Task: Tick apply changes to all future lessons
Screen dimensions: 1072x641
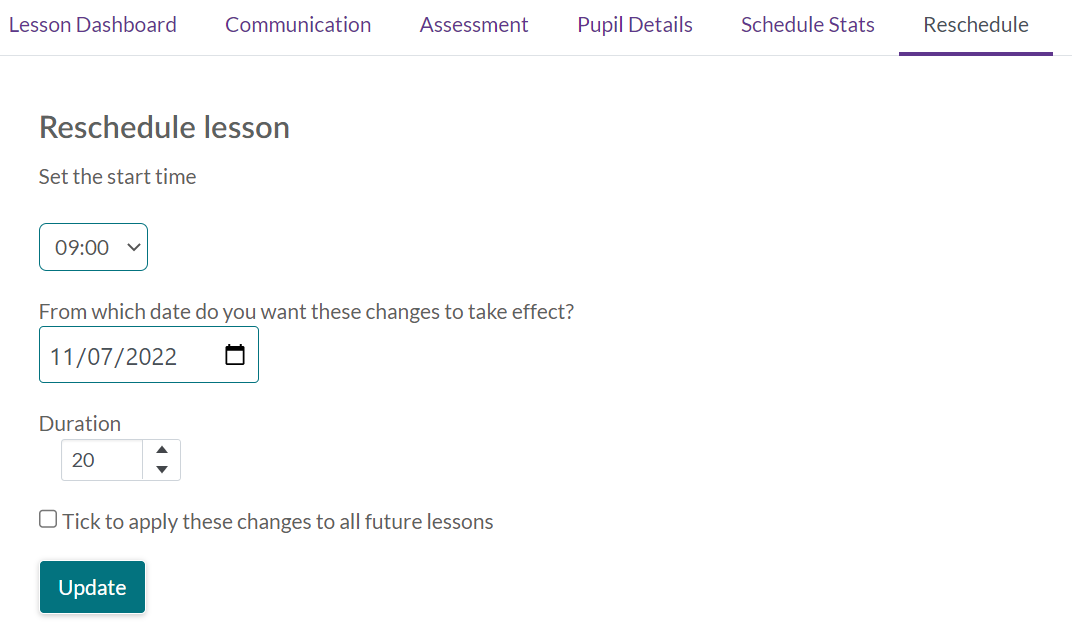Action: pos(48,519)
